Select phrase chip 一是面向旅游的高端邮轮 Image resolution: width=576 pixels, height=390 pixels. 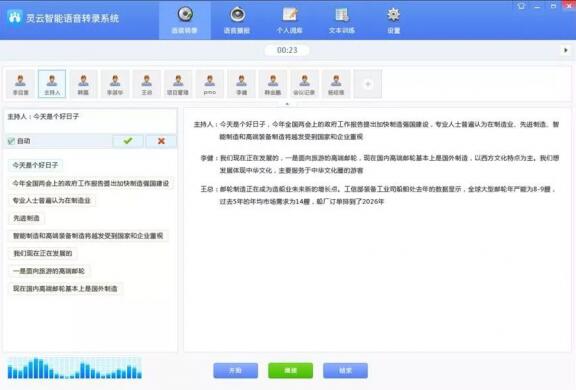coord(49,271)
